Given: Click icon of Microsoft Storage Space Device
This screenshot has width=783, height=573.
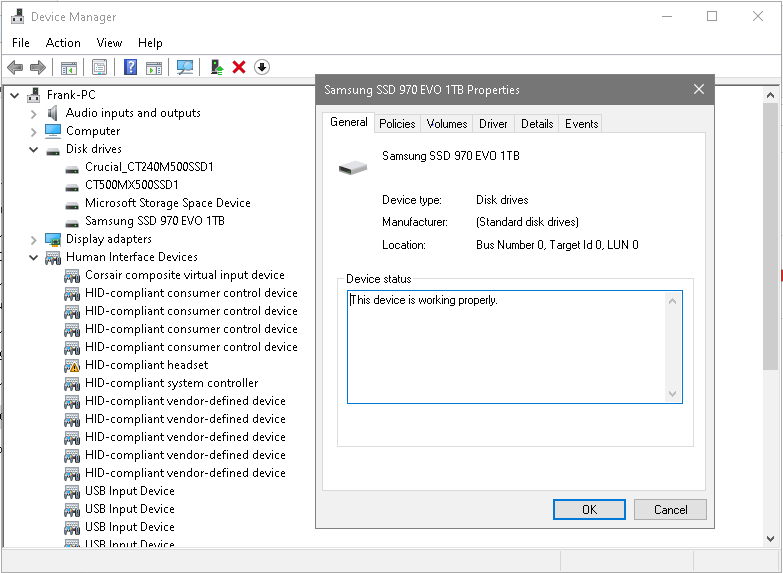Looking at the screenshot, I should point(72,205).
